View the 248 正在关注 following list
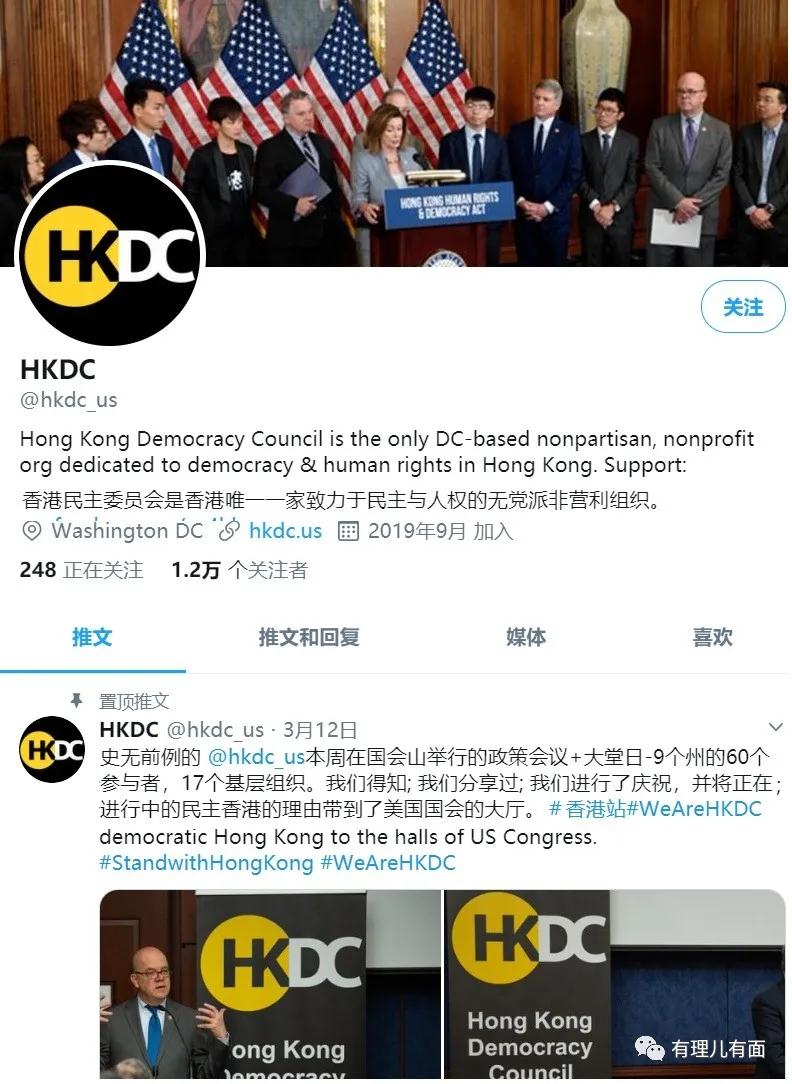 pos(82,570)
